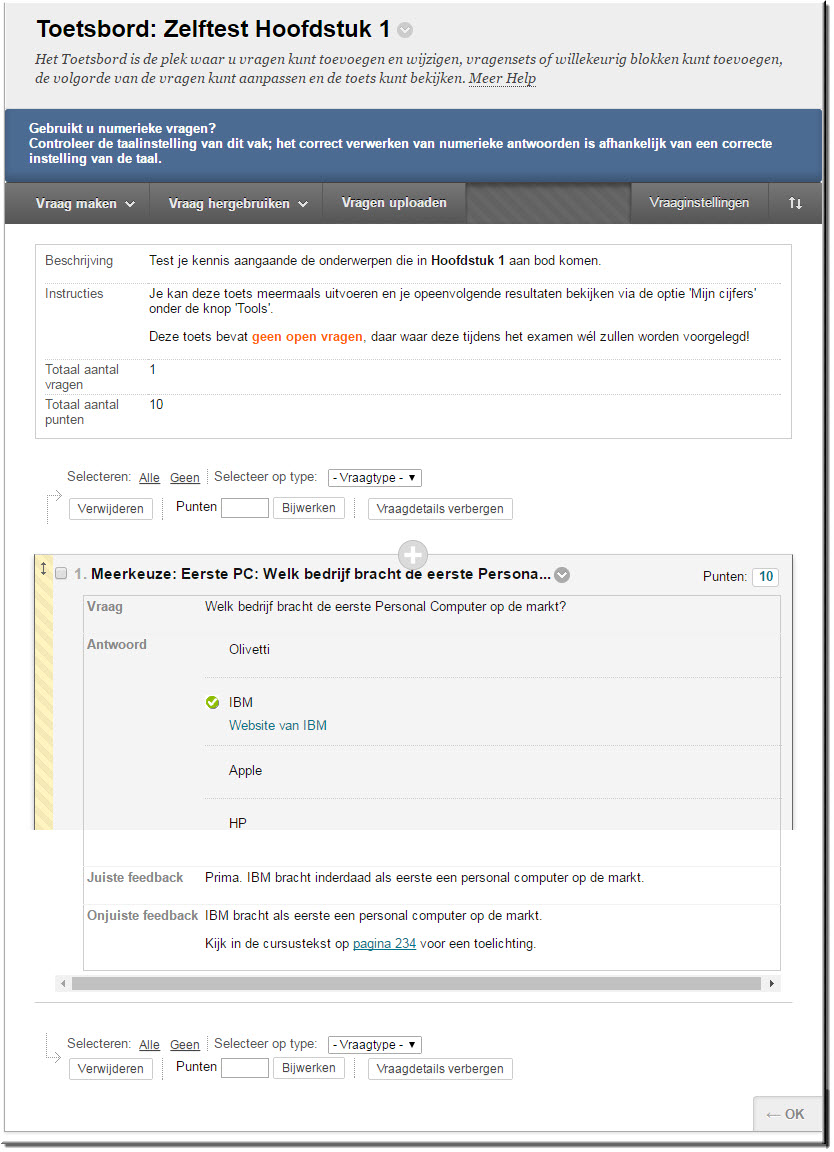Click the reorder arrows icon in toolbar

click(x=795, y=203)
